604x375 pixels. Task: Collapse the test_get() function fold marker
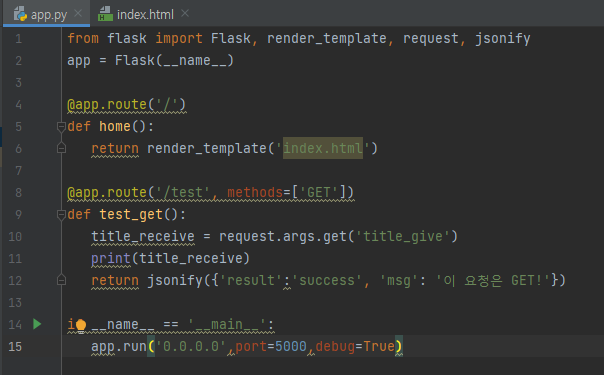(61, 214)
